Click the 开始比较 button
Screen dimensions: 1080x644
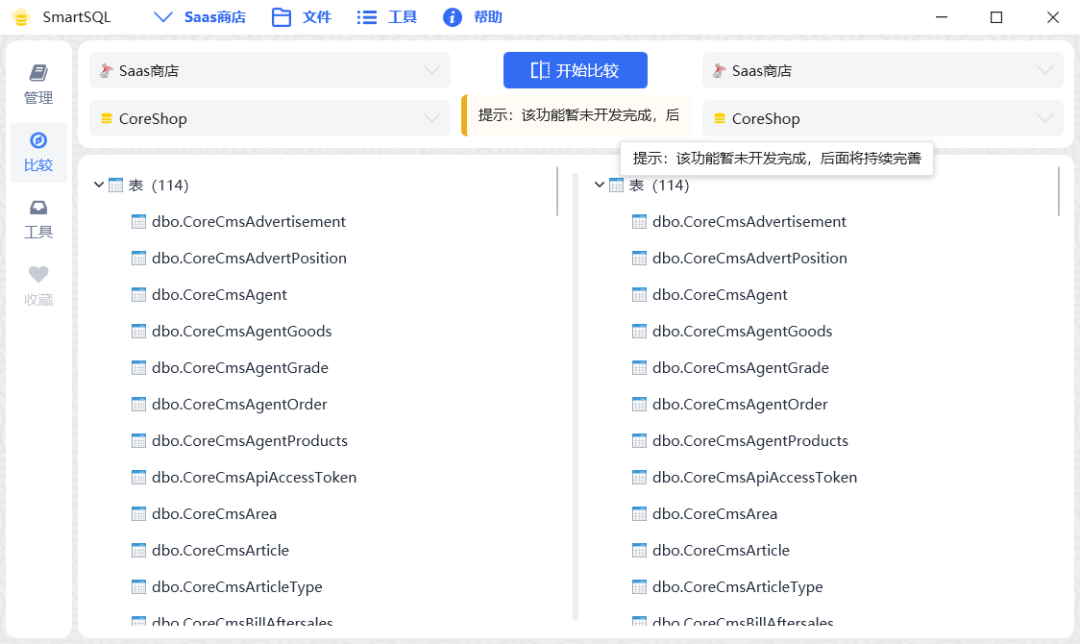pyautogui.click(x=575, y=70)
